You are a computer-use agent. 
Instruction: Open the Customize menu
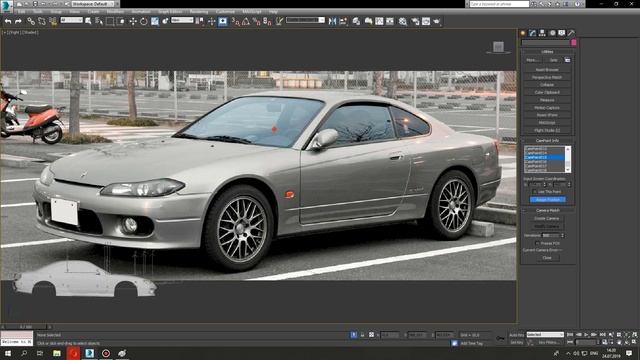click(225, 12)
